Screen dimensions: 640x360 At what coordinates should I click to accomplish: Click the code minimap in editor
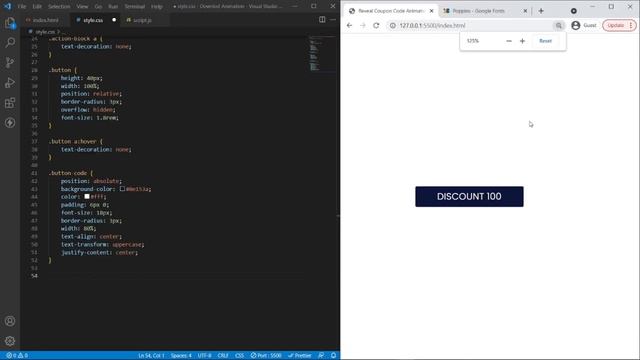pos(322,55)
